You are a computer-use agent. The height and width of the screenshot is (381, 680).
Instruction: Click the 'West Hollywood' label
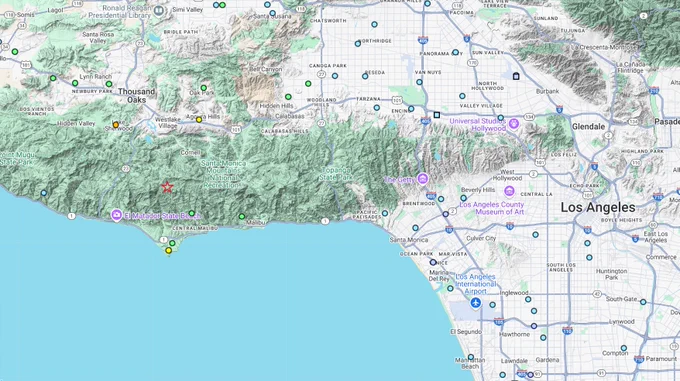coord(507,175)
